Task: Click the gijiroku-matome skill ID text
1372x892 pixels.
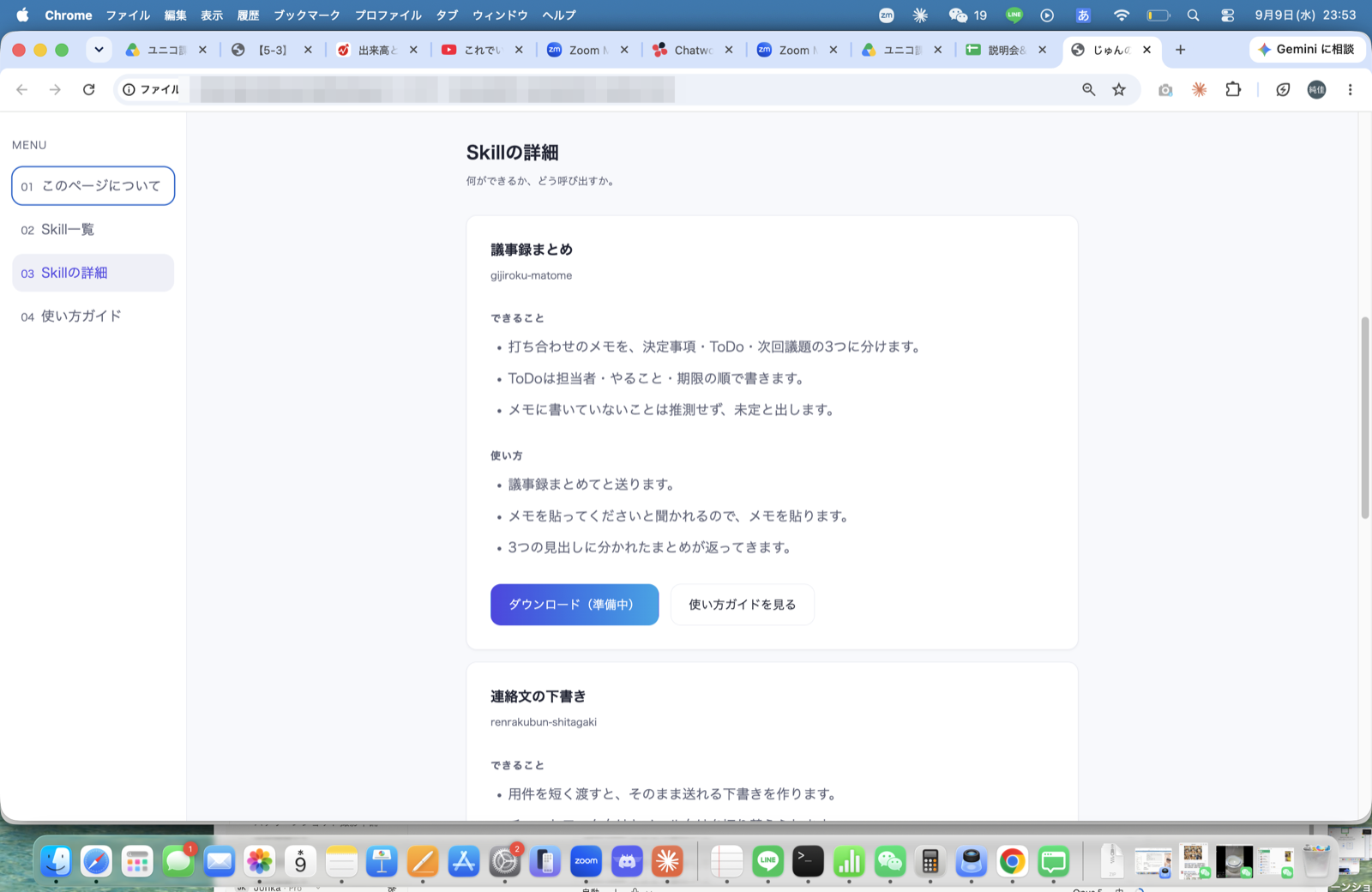Action: tap(531, 275)
